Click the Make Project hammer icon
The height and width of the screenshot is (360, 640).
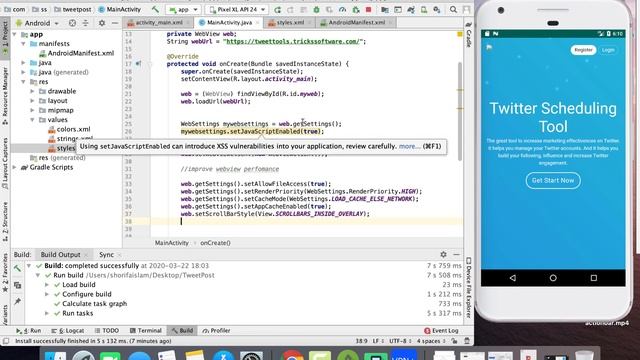click(155, 9)
